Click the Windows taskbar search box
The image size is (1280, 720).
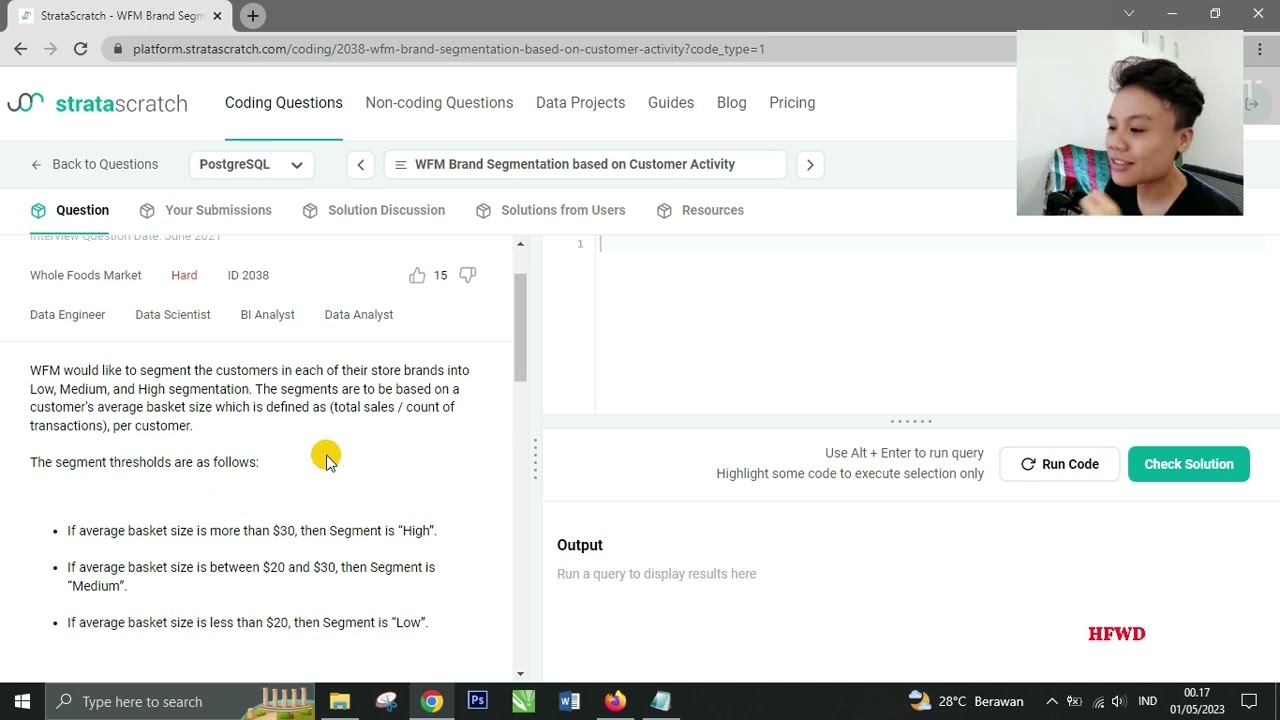pos(181,701)
